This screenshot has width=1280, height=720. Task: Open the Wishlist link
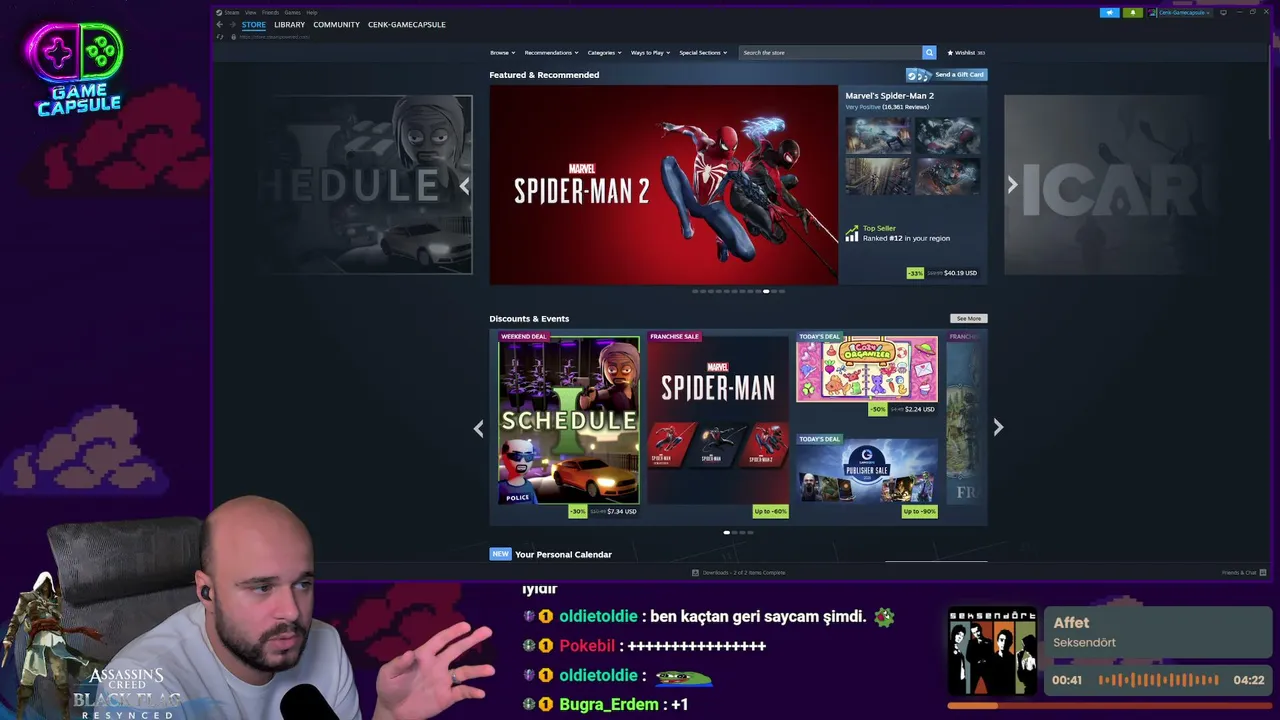point(966,52)
